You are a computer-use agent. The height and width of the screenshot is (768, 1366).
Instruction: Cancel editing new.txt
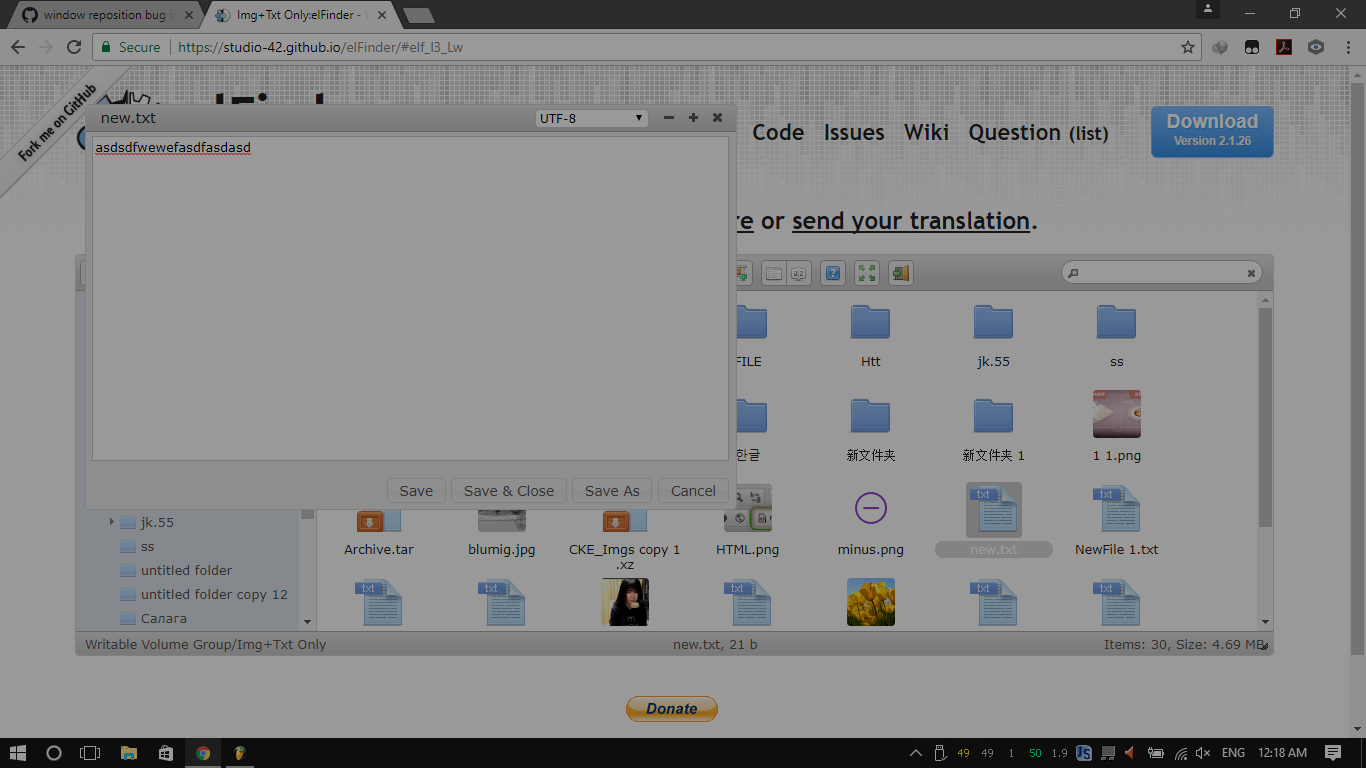pyautogui.click(x=693, y=491)
